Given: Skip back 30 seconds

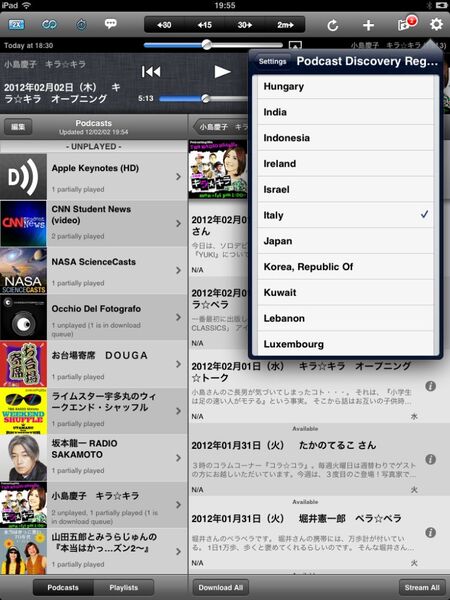Looking at the screenshot, I should [164, 25].
